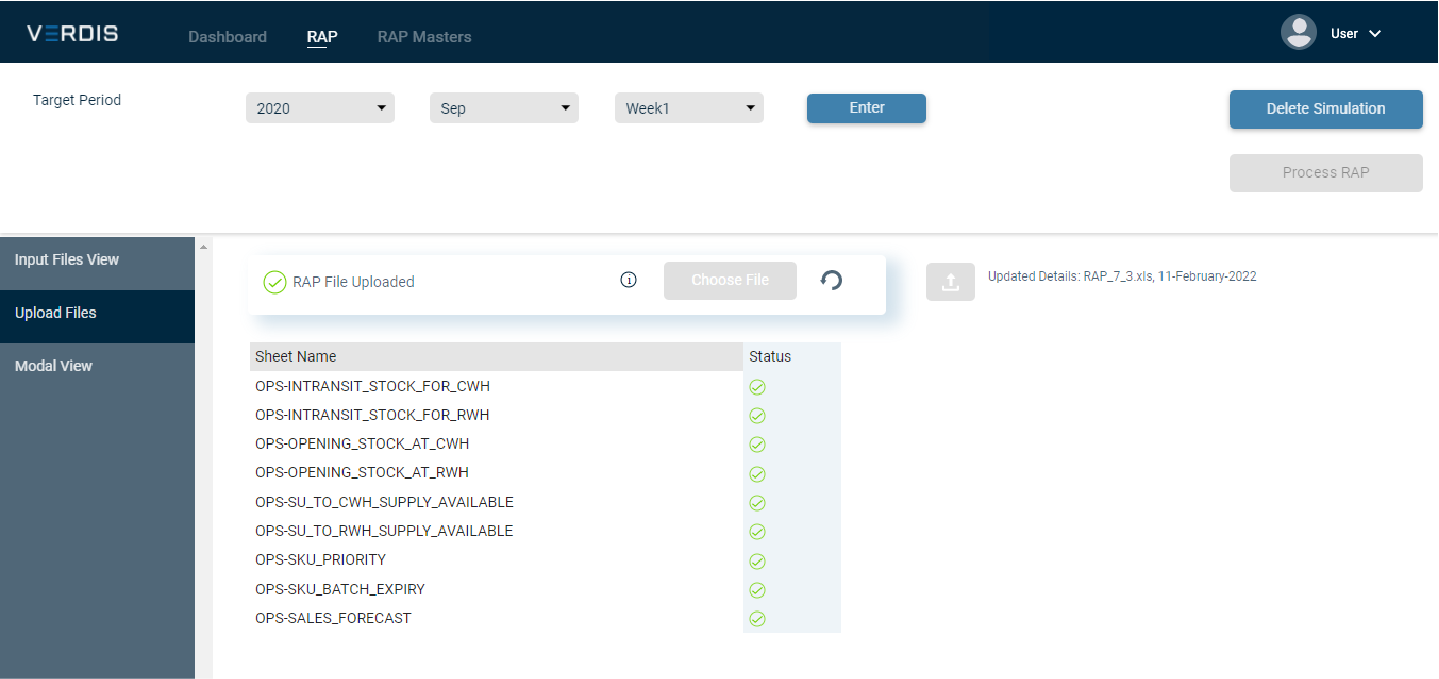This screenshot has height=679, width=1439.
Task: Click status check icon for OPS-SALES_FORECAST
Action: point(757,619)
